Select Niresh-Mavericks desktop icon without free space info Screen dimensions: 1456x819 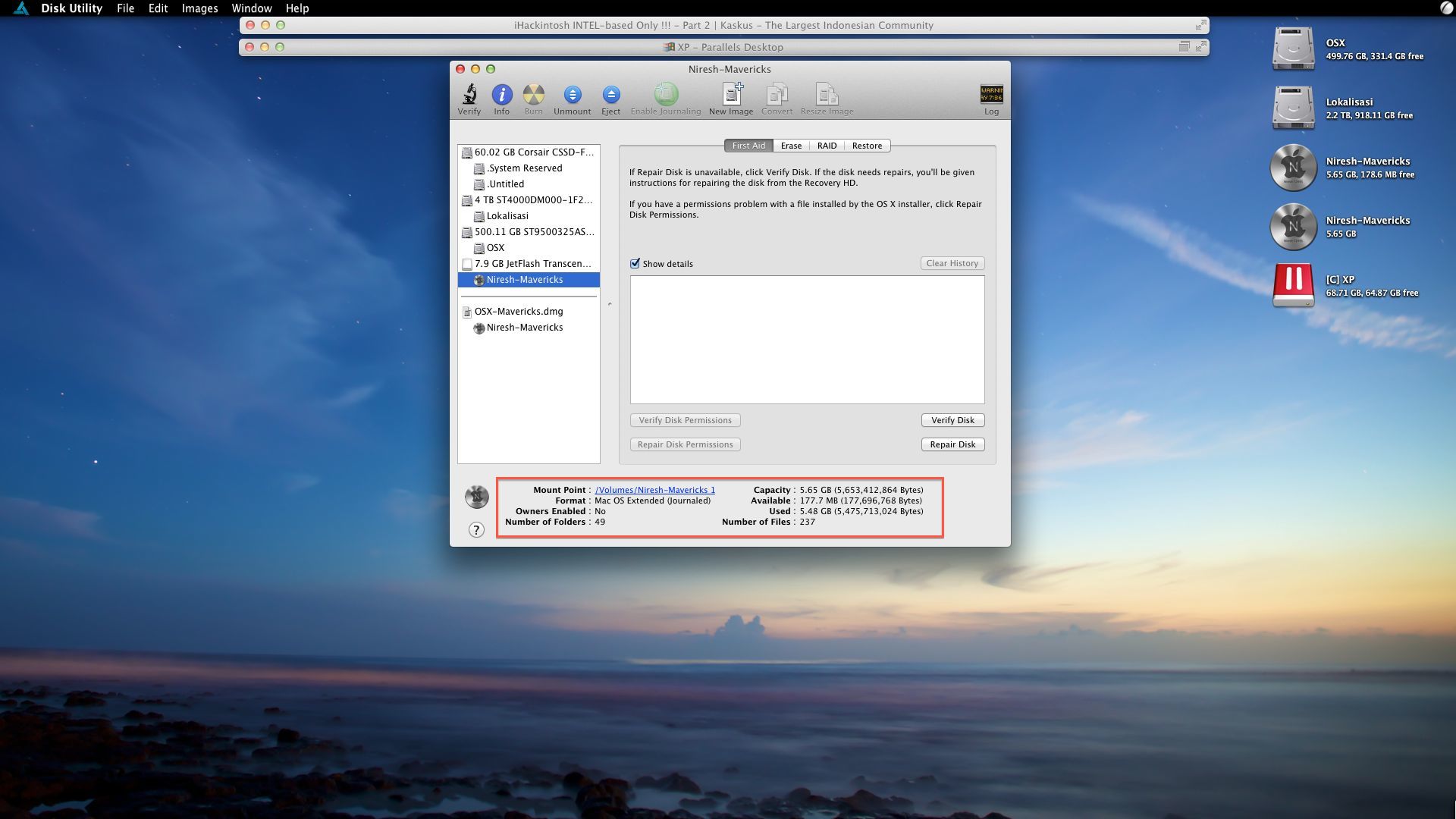coord(1293,226)
